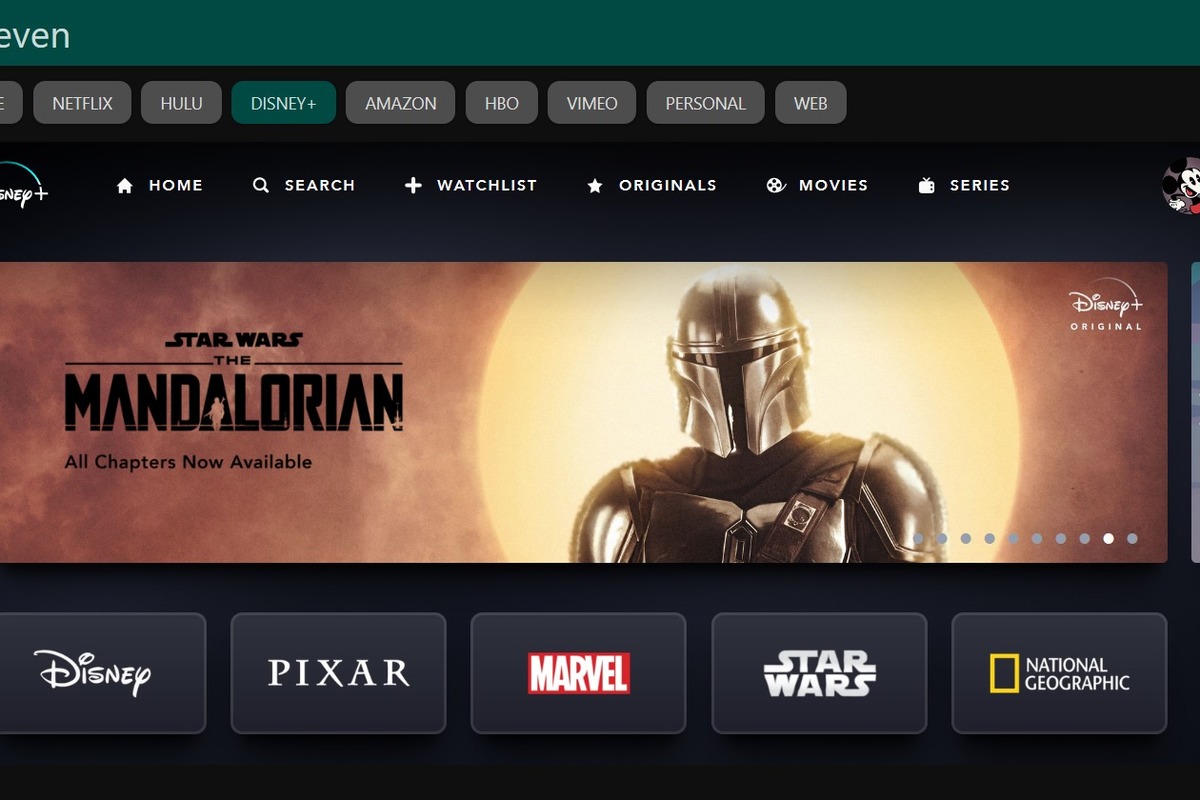The height and width of the screenshot is (800, 1200).
Task: Open SERIES with the TV icon
Action: [964, 185]
